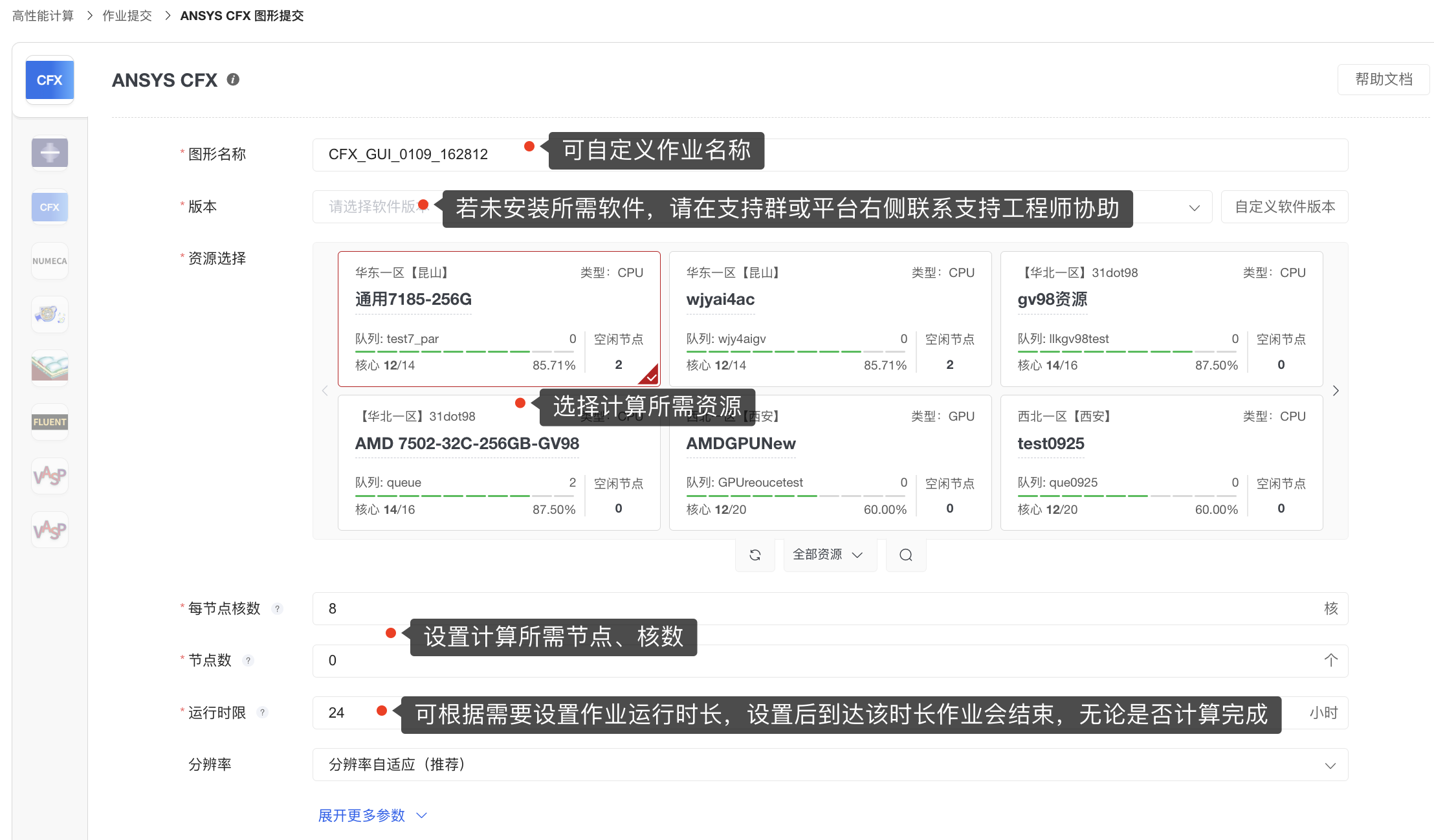Search resources with the magnifier icon
1434x840 pixels.
pos(906,555)
